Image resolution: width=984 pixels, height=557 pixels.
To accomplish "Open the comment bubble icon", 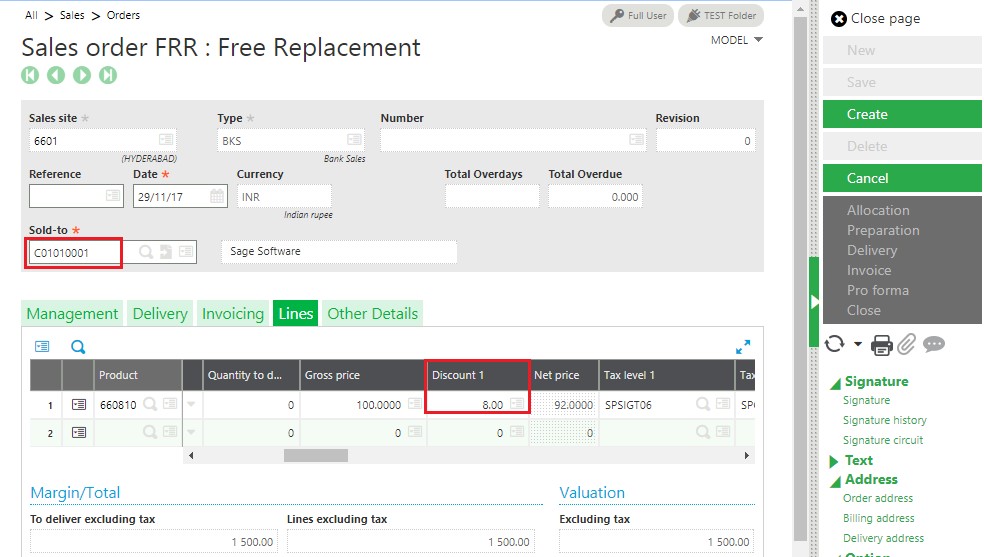I will [x=934, y=345].
